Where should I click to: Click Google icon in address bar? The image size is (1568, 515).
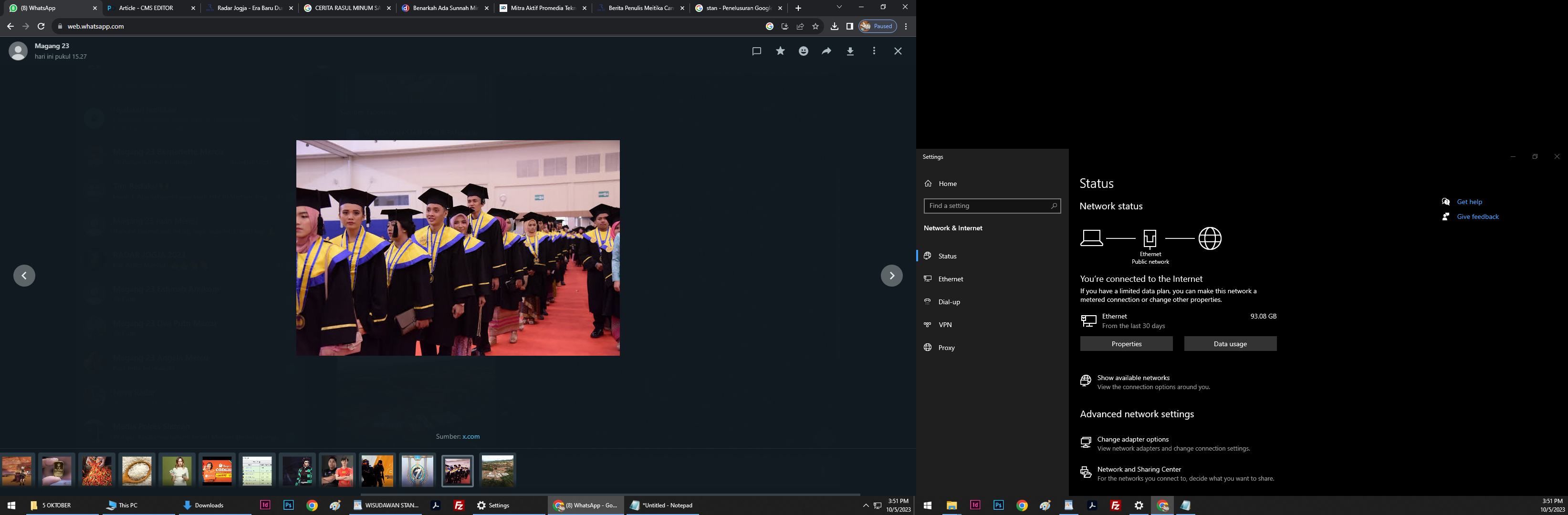[x=769, y=26]
